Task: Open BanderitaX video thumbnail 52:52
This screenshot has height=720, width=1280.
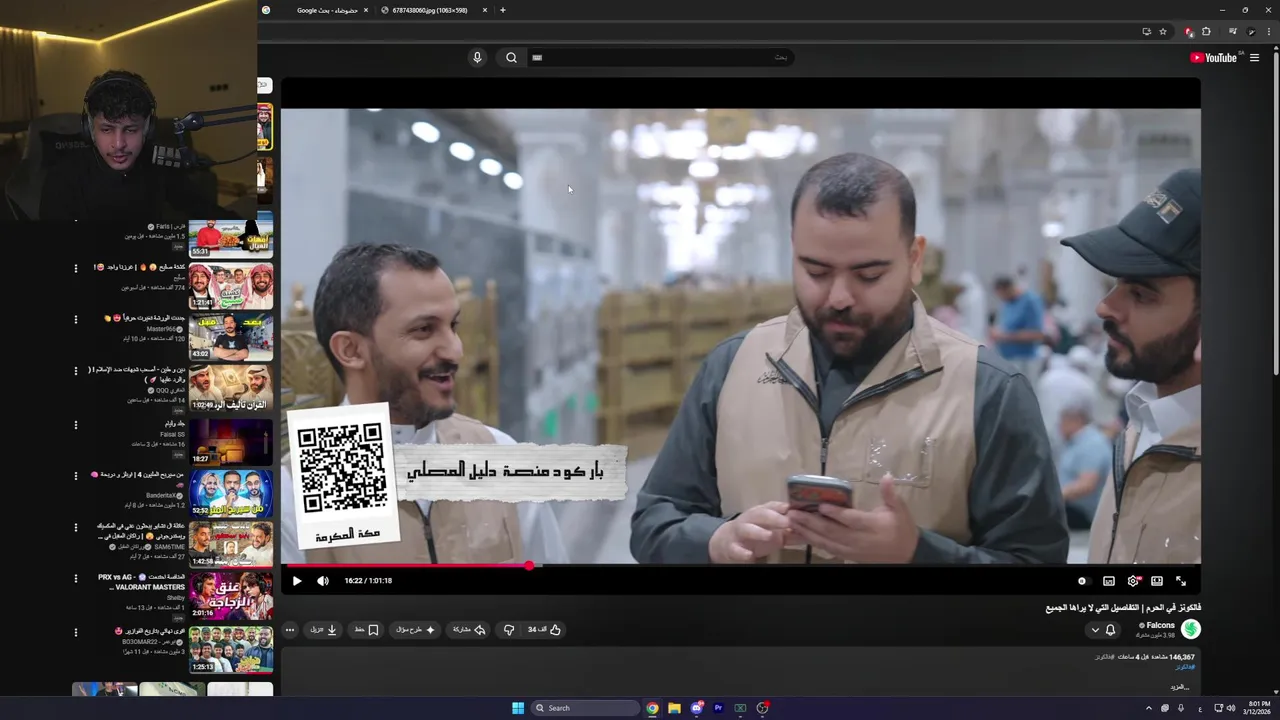Action: pyautogui.click(x=231, y=493)
